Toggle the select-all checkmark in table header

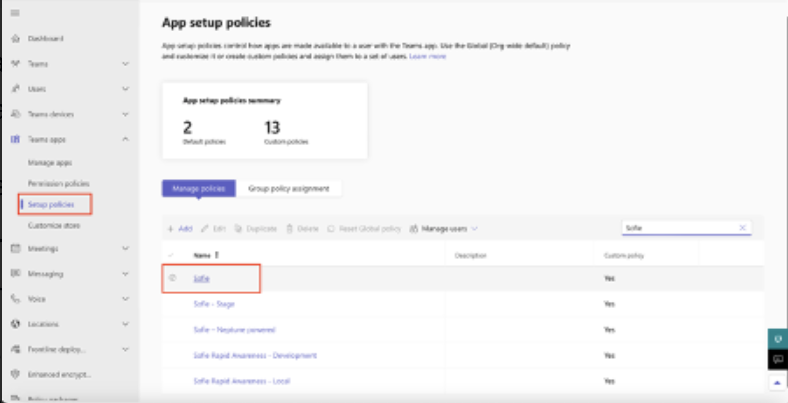click(x=172, y=255)
